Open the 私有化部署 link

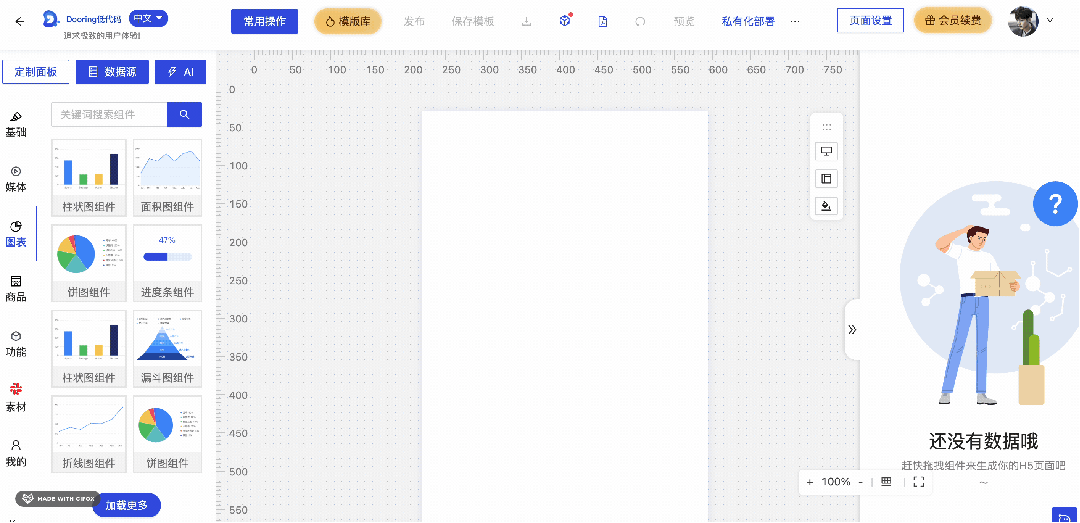pos(748,21)
